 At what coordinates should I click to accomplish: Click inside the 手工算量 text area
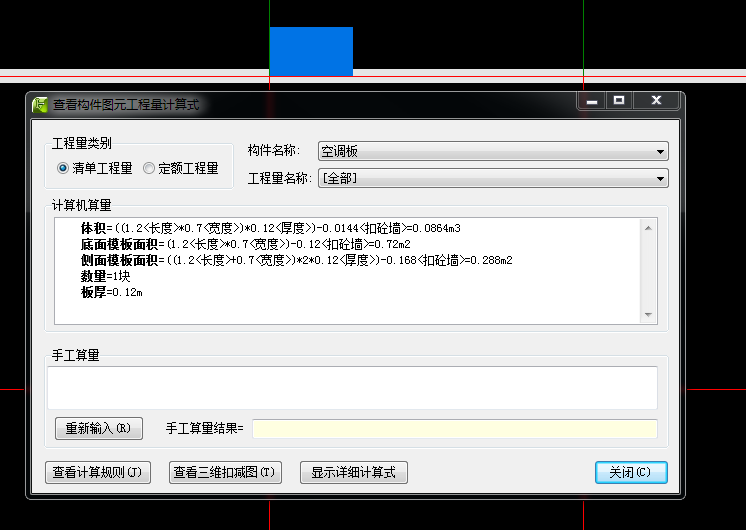[353, 388]
